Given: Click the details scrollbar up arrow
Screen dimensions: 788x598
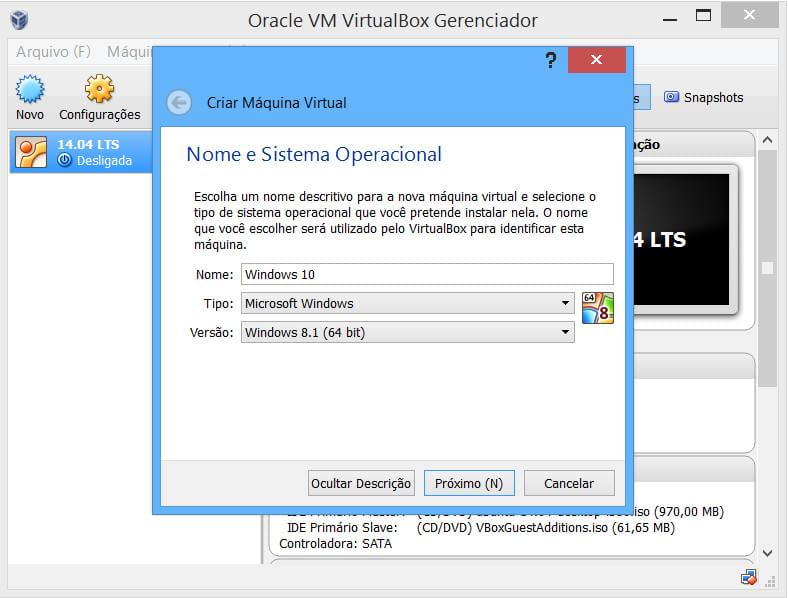Looking at the screenshot, I should (x=767, y=140).
